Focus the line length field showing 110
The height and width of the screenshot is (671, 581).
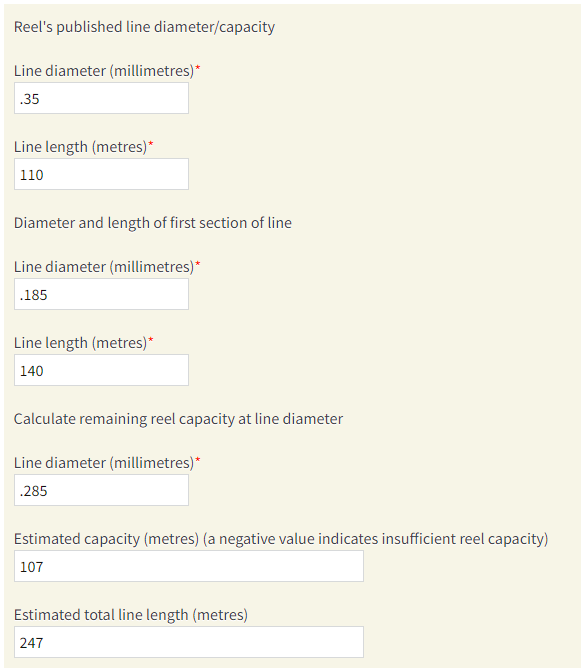[101, 174]
